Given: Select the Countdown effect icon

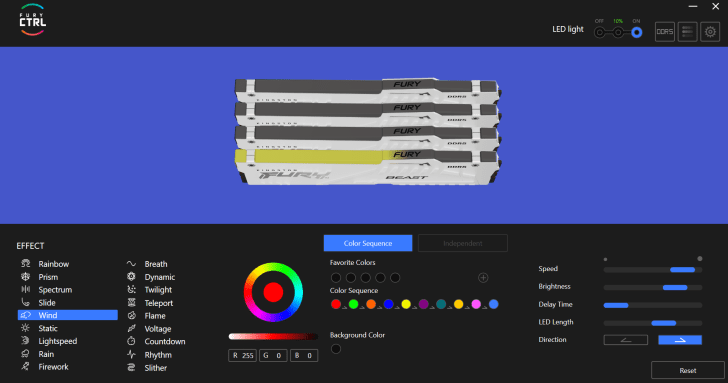Looking at the screenshot, I should 131,341.
